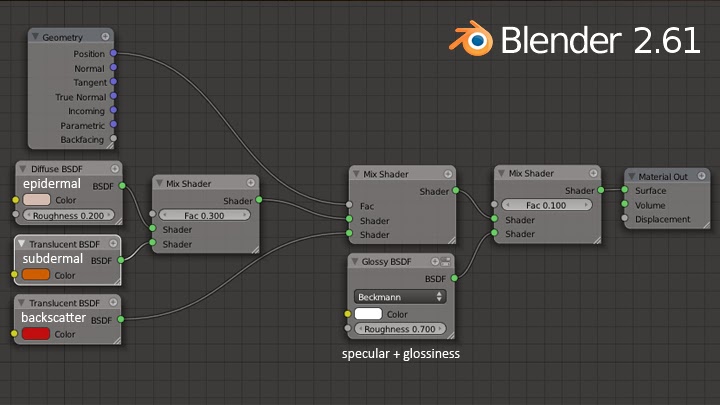720x405 pixels.
Task: Click the Fac 0.100 slider field
Action: pyautogui.click(x=546, y=205)
